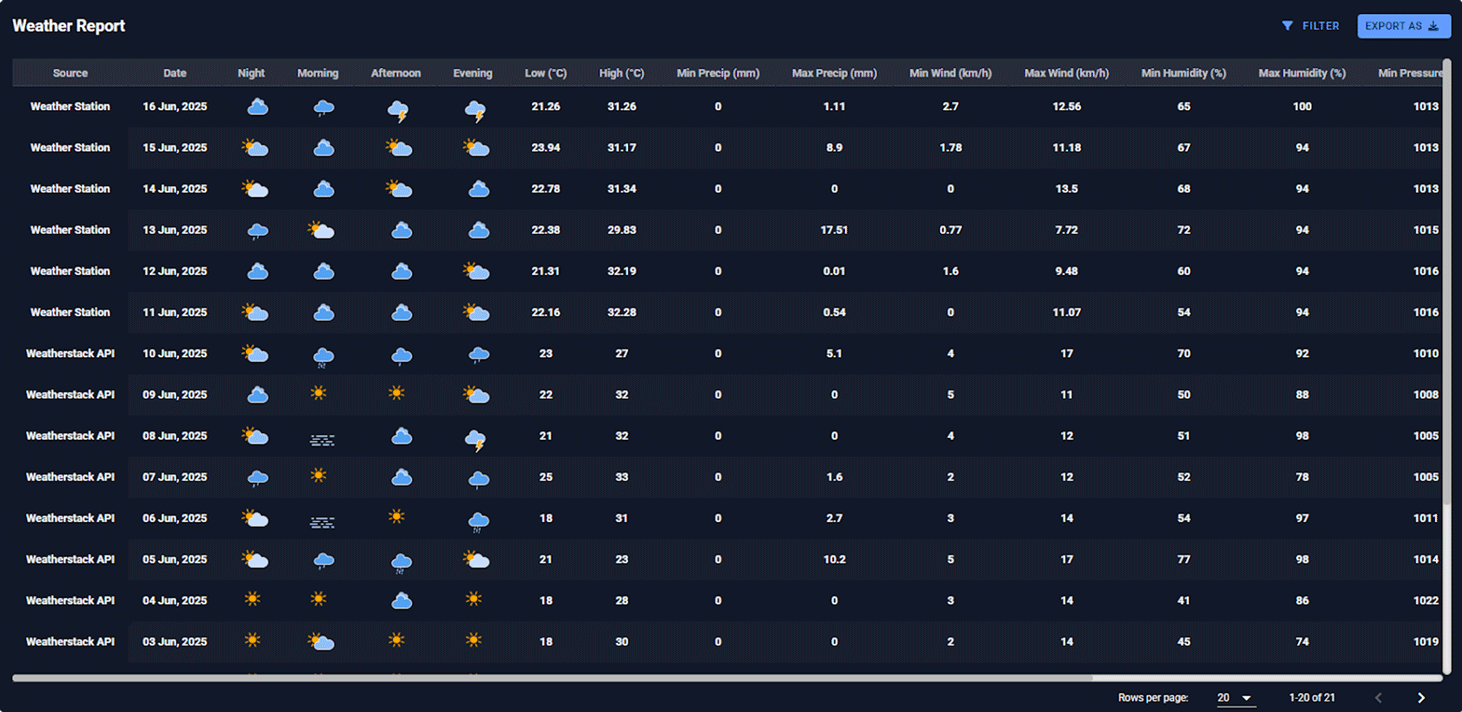Go to next page with right chevron
Viewport: 1462px width, 712px height.
(x=1421, y=697)
